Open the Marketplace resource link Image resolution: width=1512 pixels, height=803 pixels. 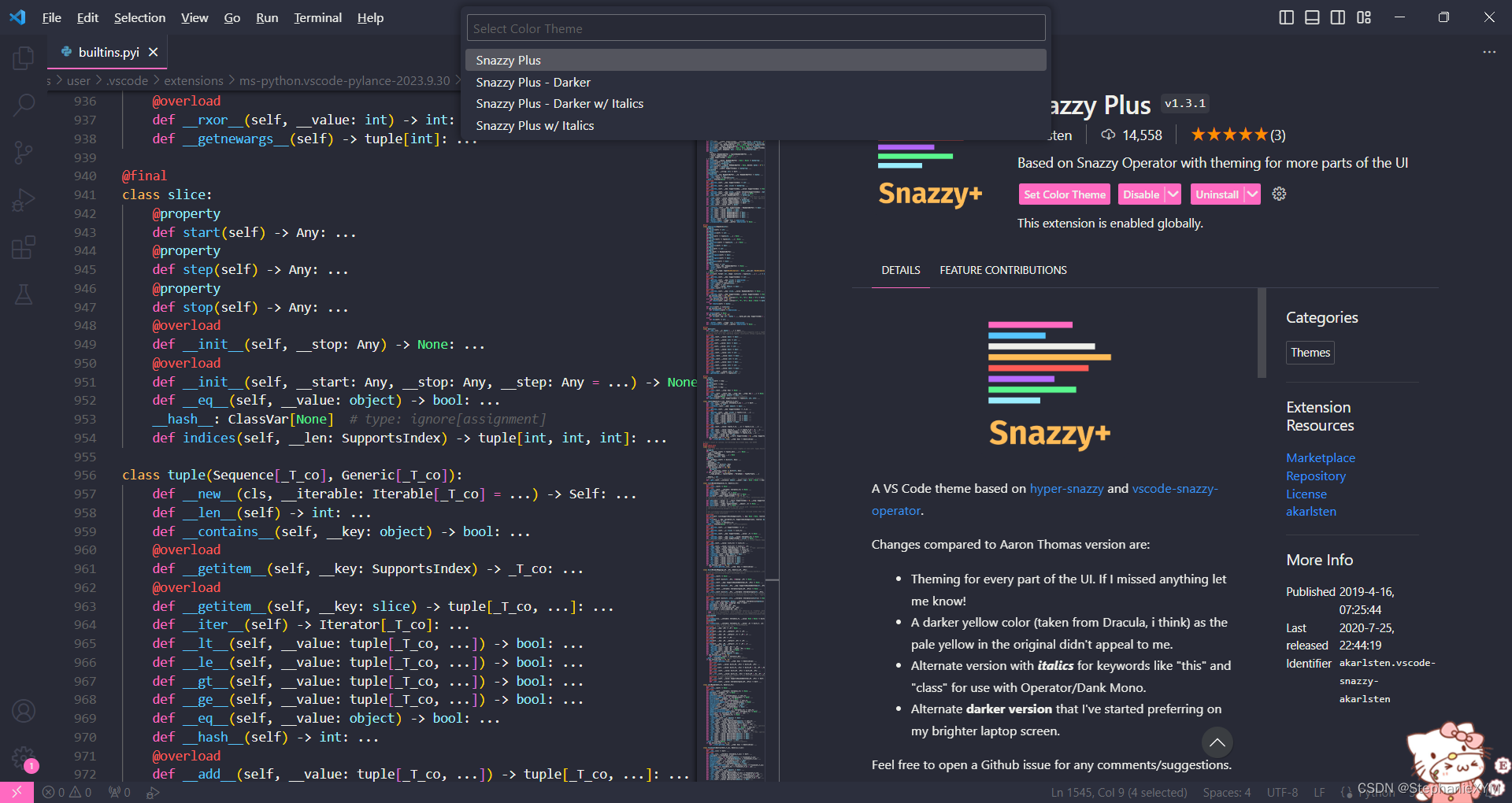pyautogui.click(x=1321, y=457)
